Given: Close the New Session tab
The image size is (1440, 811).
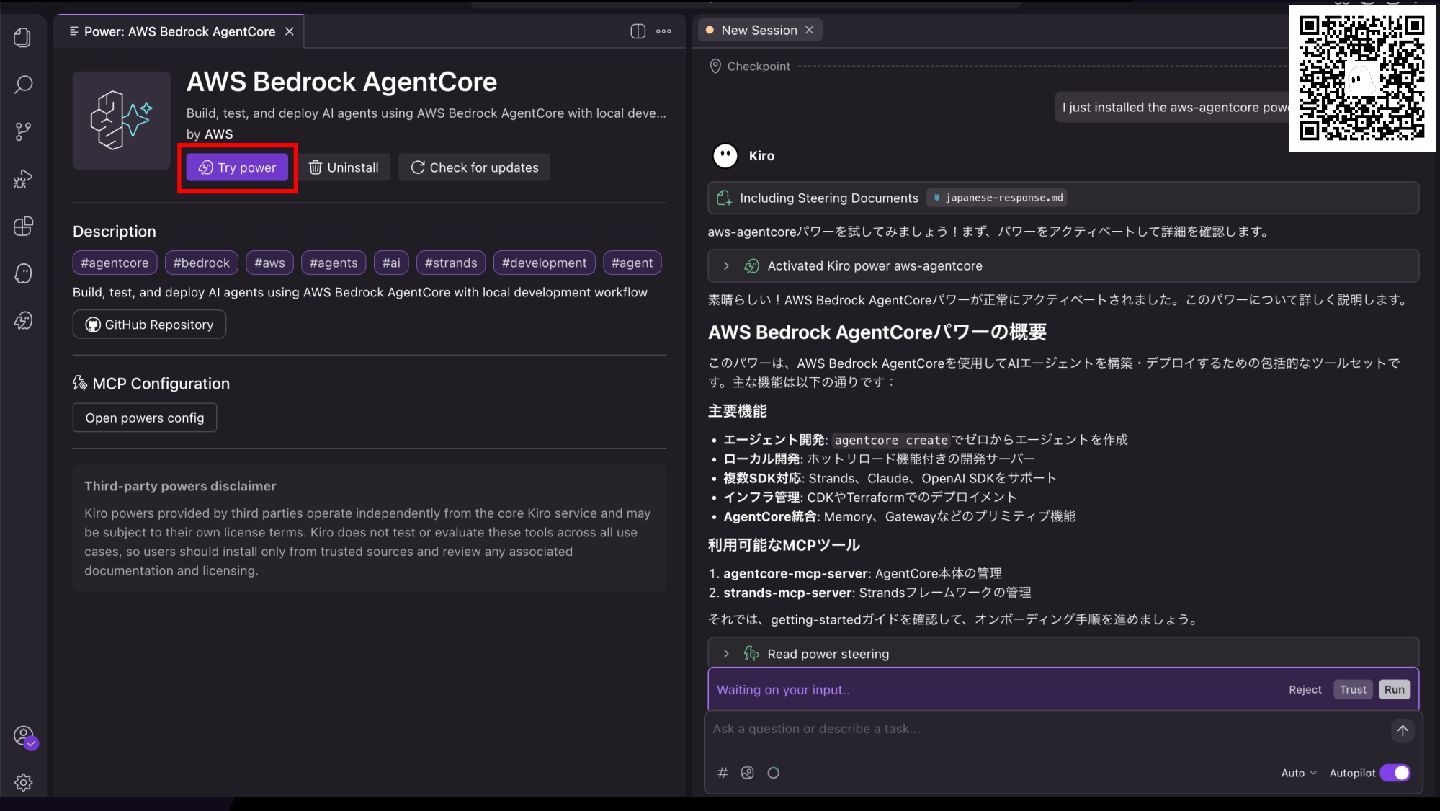Looking at the screenshot, I should [809, 30].
